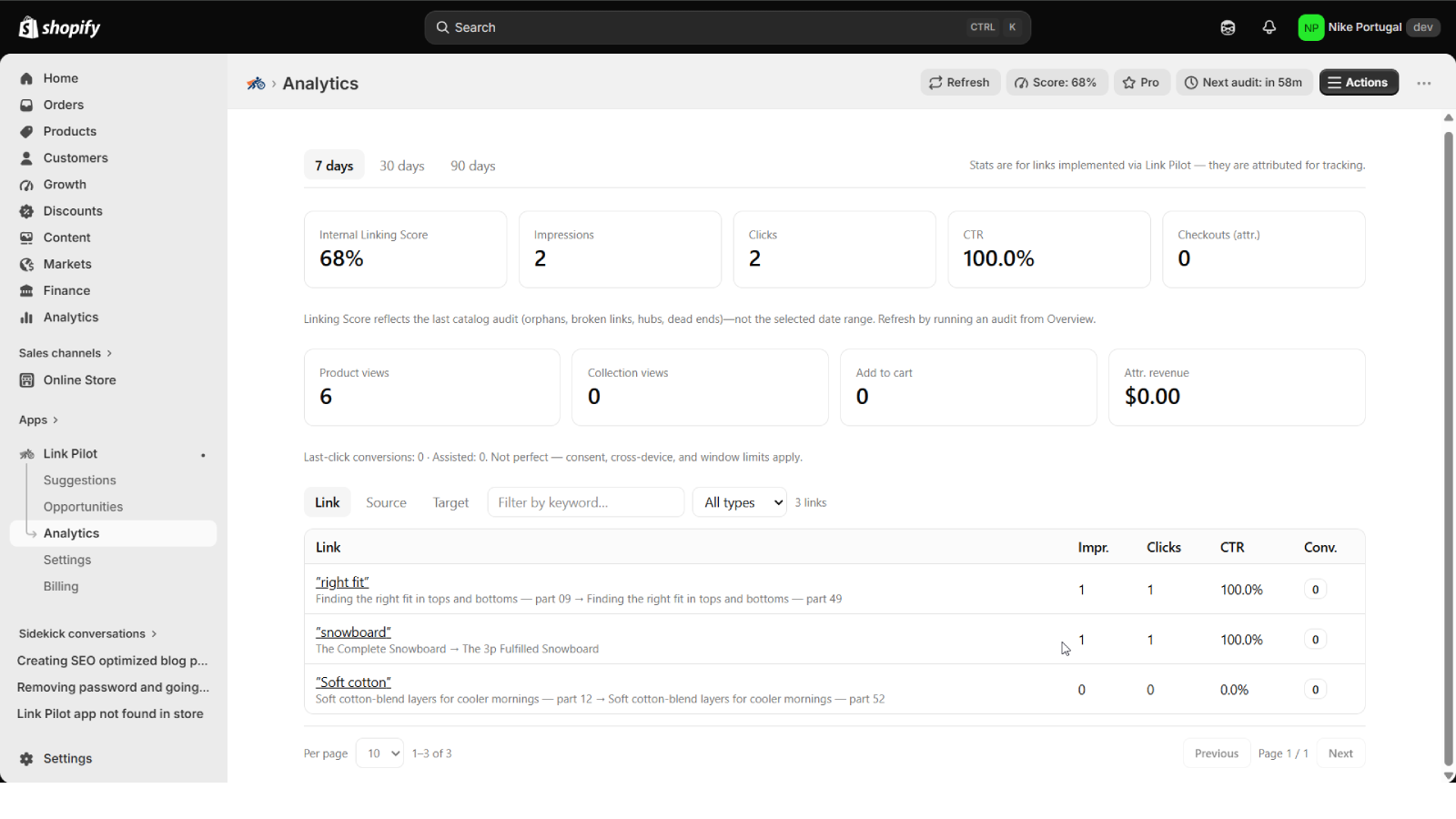
Task: Expand the Sales channels section
Action: (66, 353)
